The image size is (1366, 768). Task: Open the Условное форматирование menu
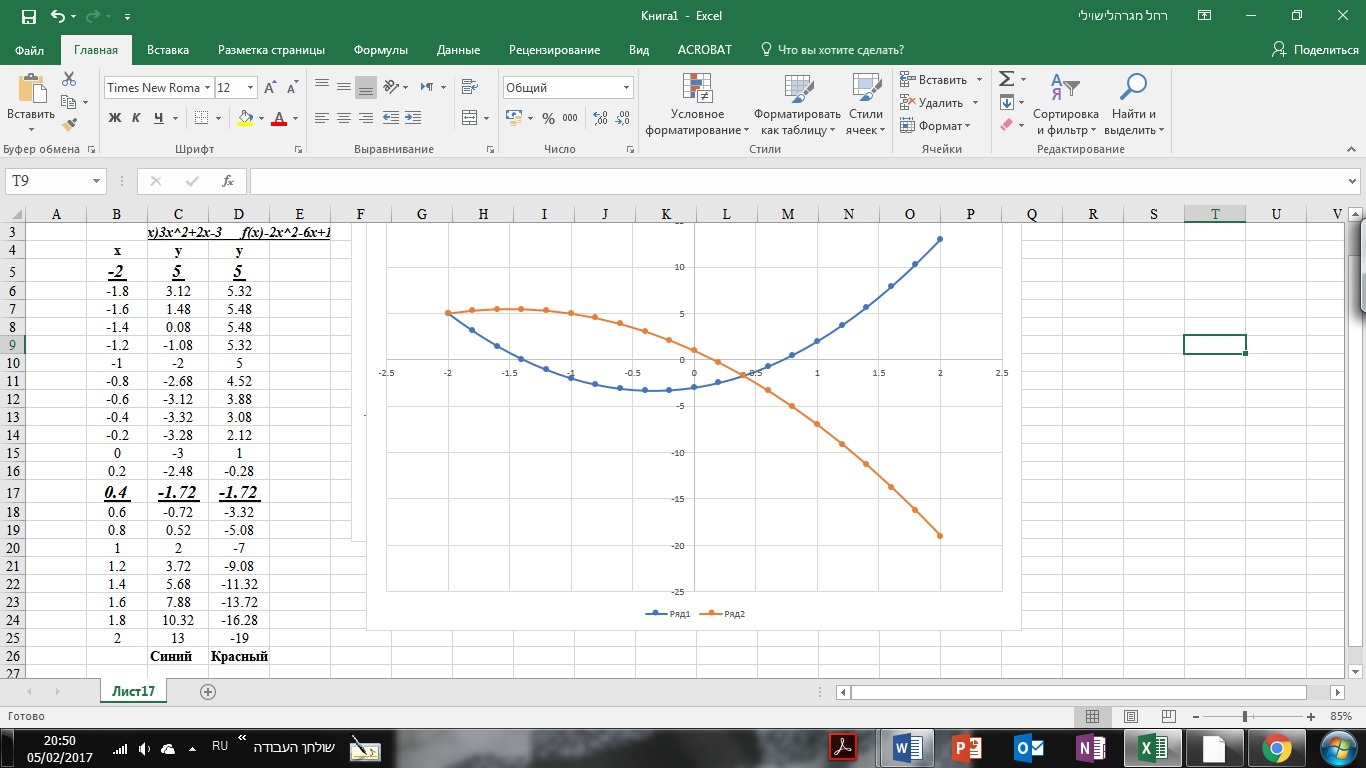(697, 105)
